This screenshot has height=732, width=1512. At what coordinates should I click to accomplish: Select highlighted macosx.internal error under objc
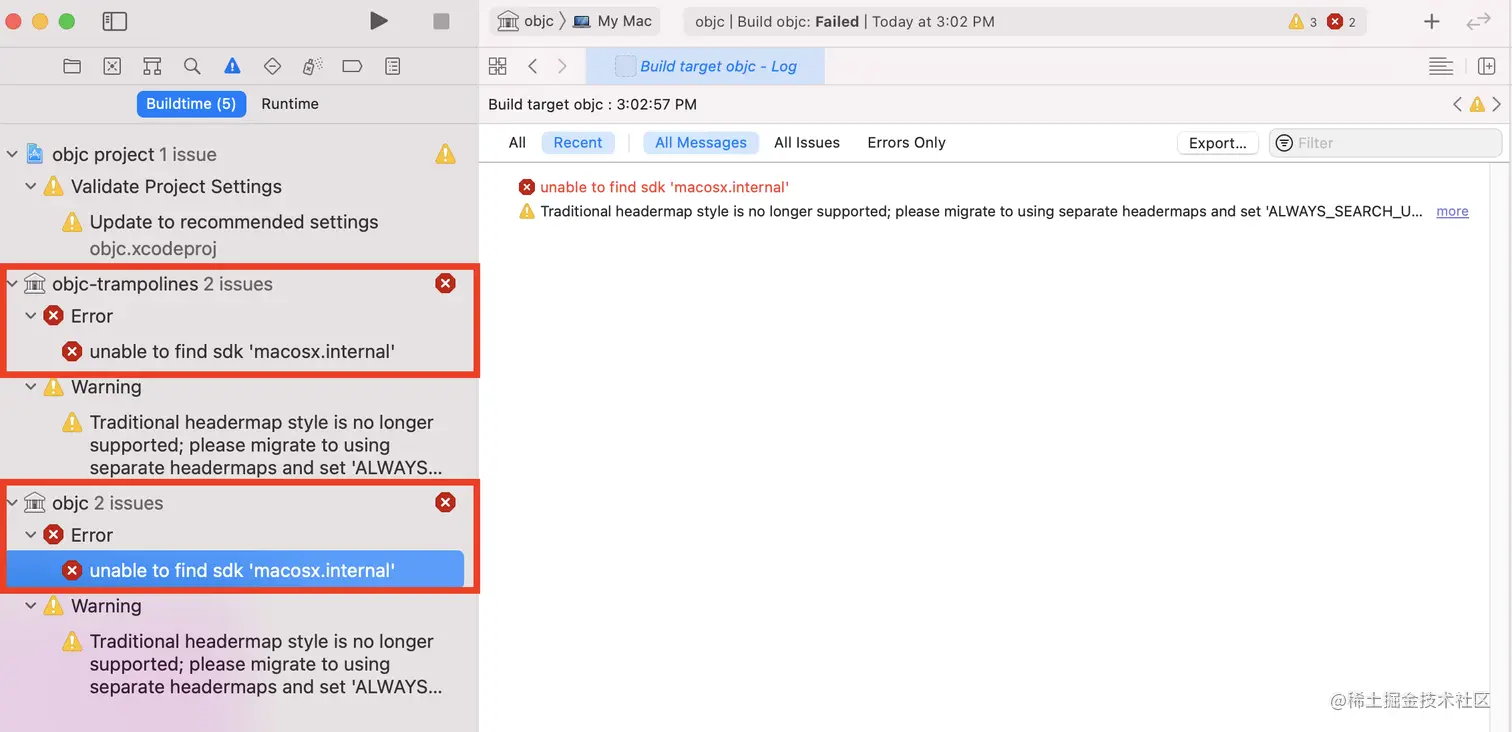tap(235, 570)
